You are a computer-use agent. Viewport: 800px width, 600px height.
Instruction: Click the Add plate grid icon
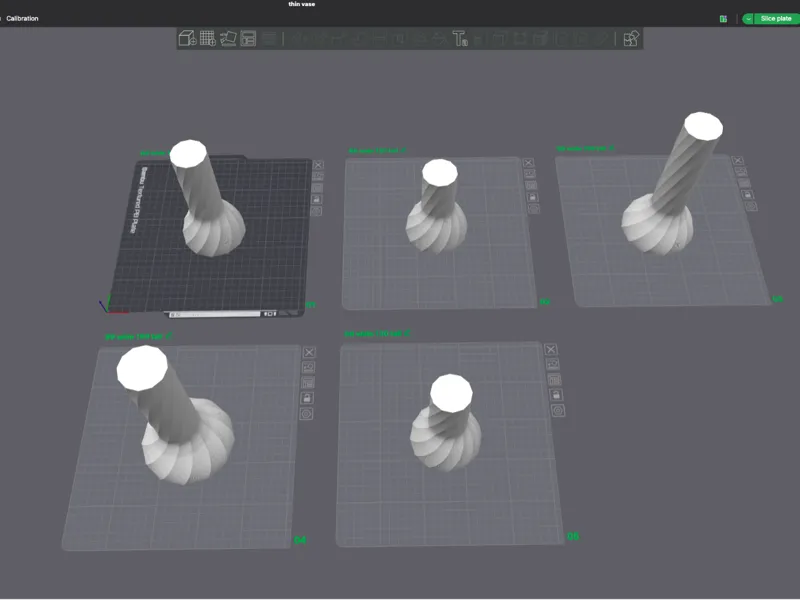pyautogui.click(x=208, y=38)
